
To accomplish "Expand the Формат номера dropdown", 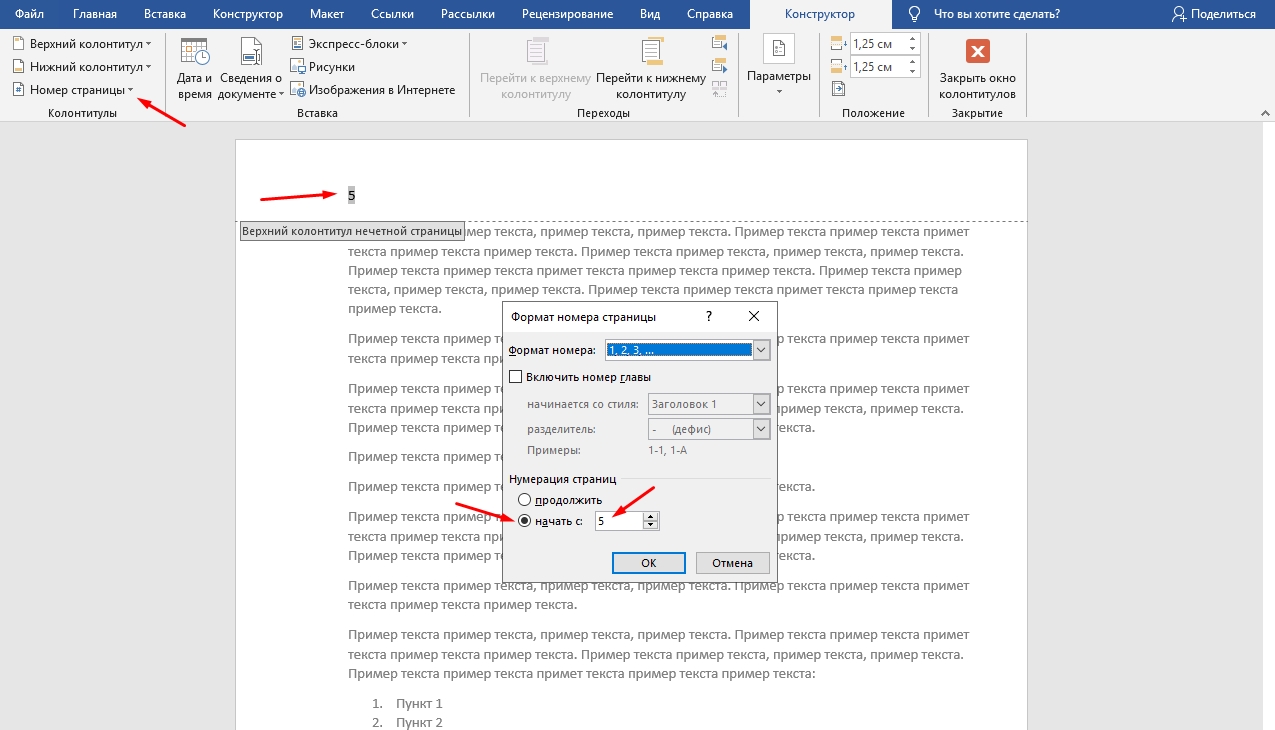I will (x=761, y=350).
